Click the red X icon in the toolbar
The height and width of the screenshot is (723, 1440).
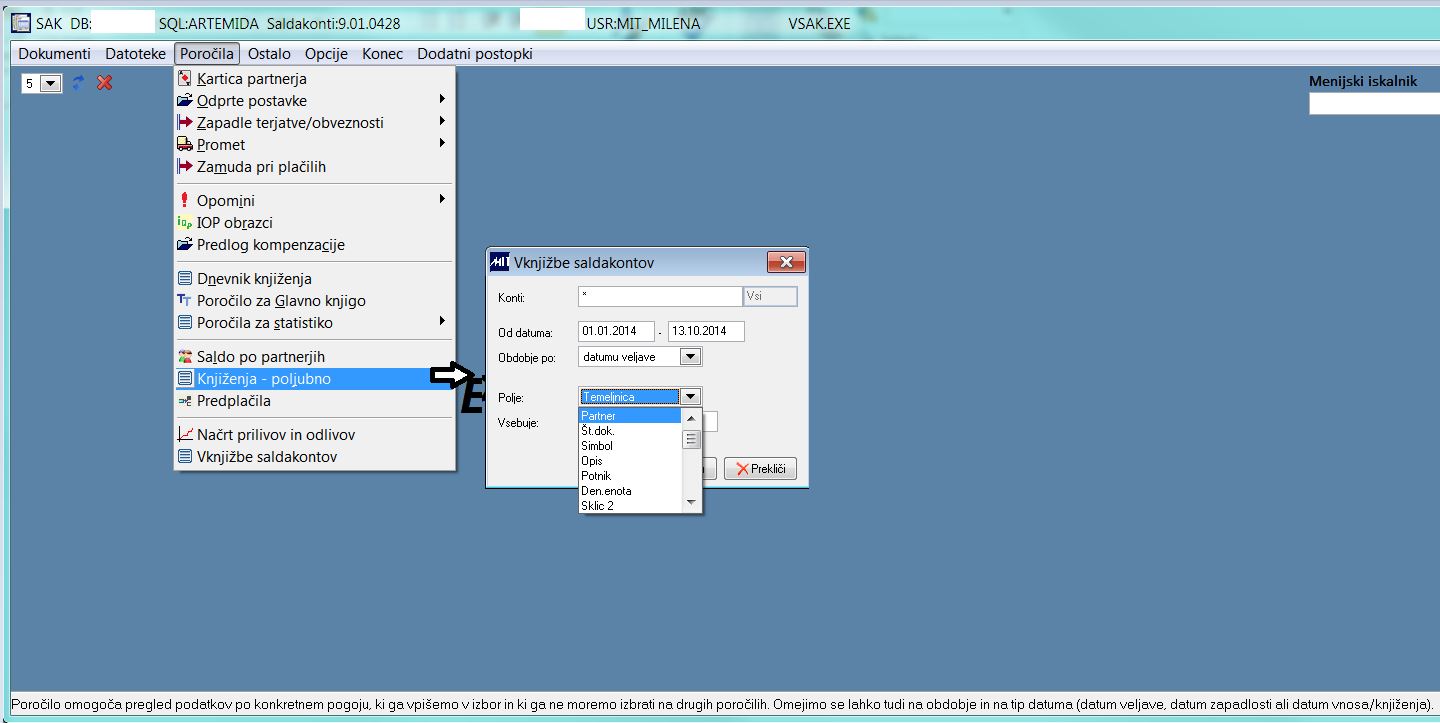104,83
